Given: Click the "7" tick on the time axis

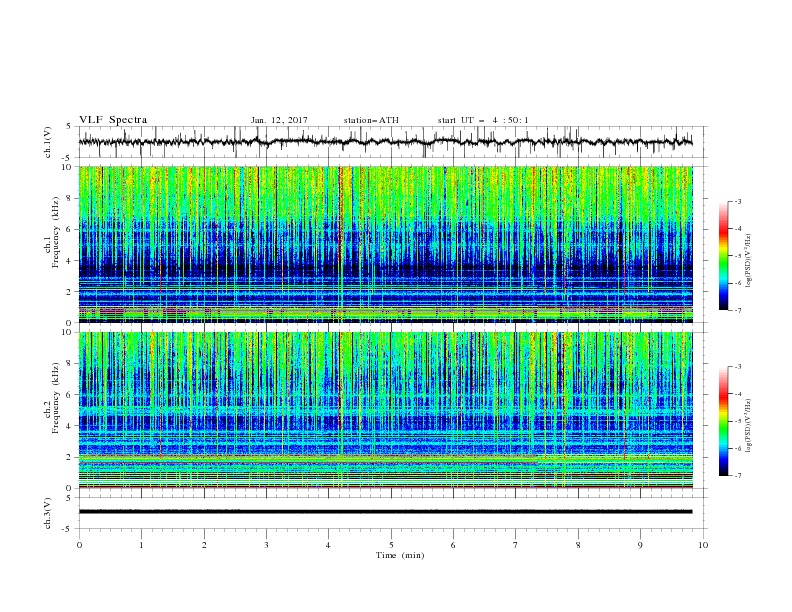Looking at the screenshot, I should (x=516, y=545).
